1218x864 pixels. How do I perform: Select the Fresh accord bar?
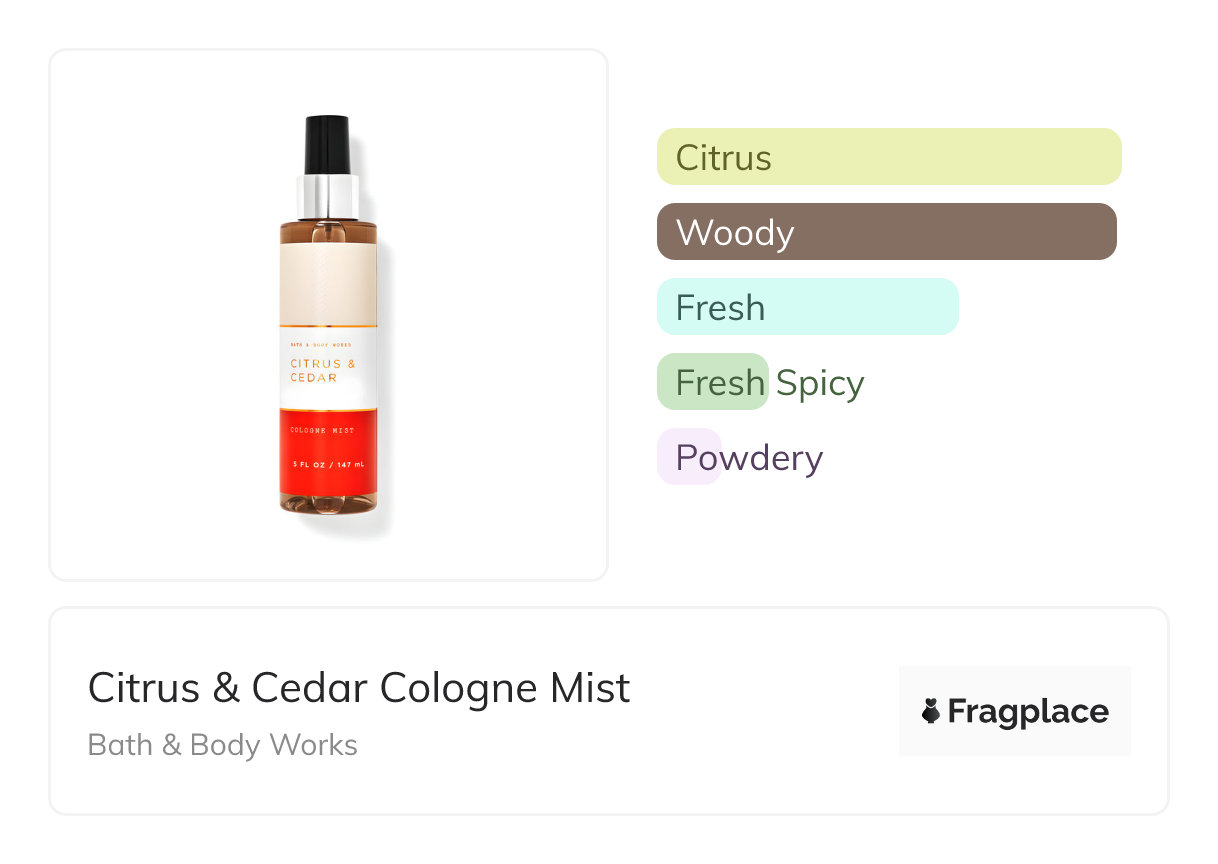pos(808,307)
